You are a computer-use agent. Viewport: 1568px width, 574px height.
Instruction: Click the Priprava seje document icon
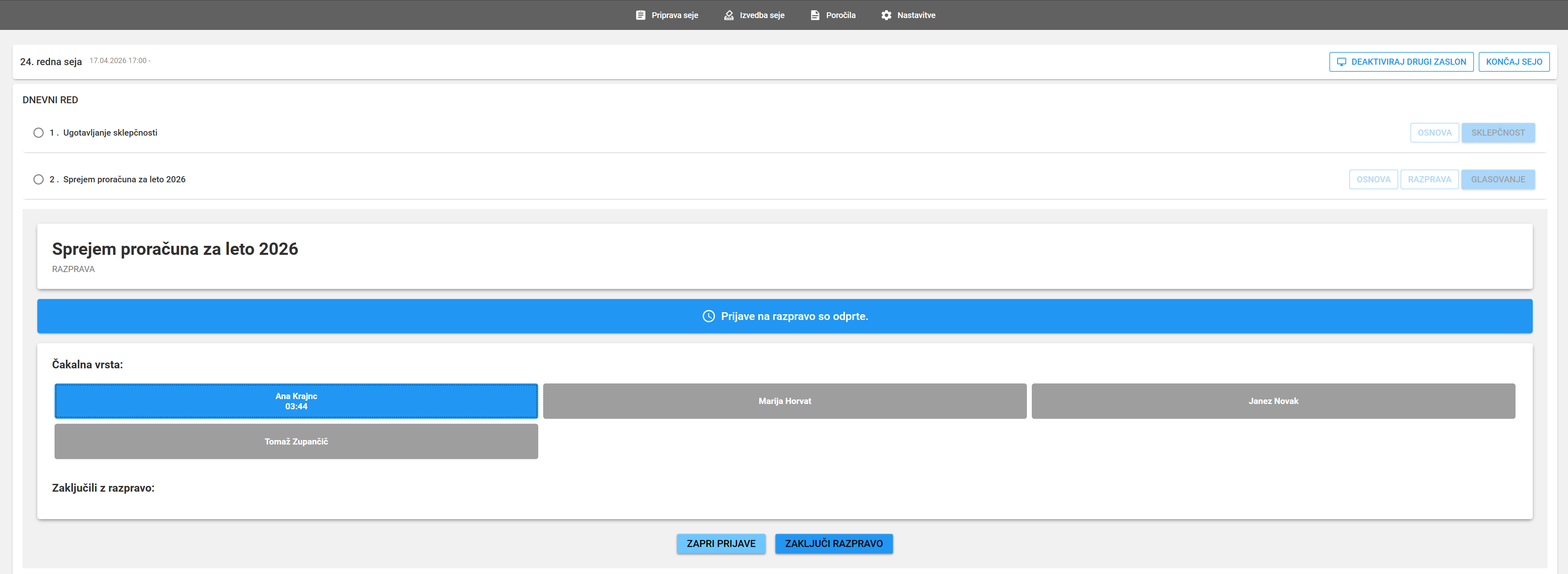coord(640,15)
